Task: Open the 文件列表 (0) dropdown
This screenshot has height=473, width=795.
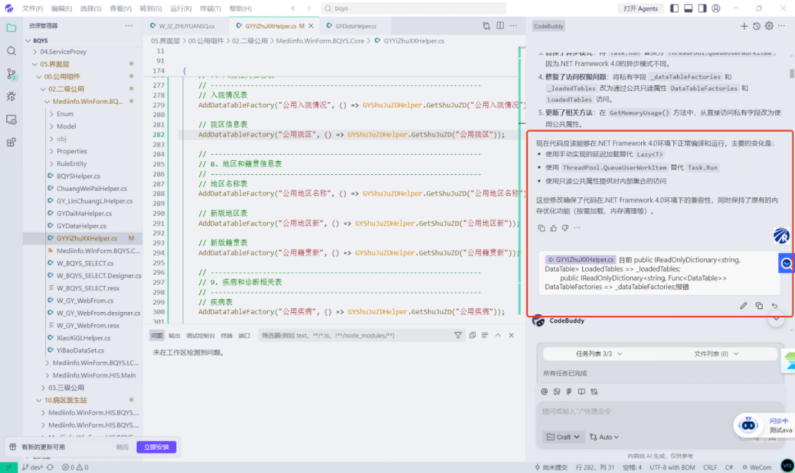Action: 715,354
